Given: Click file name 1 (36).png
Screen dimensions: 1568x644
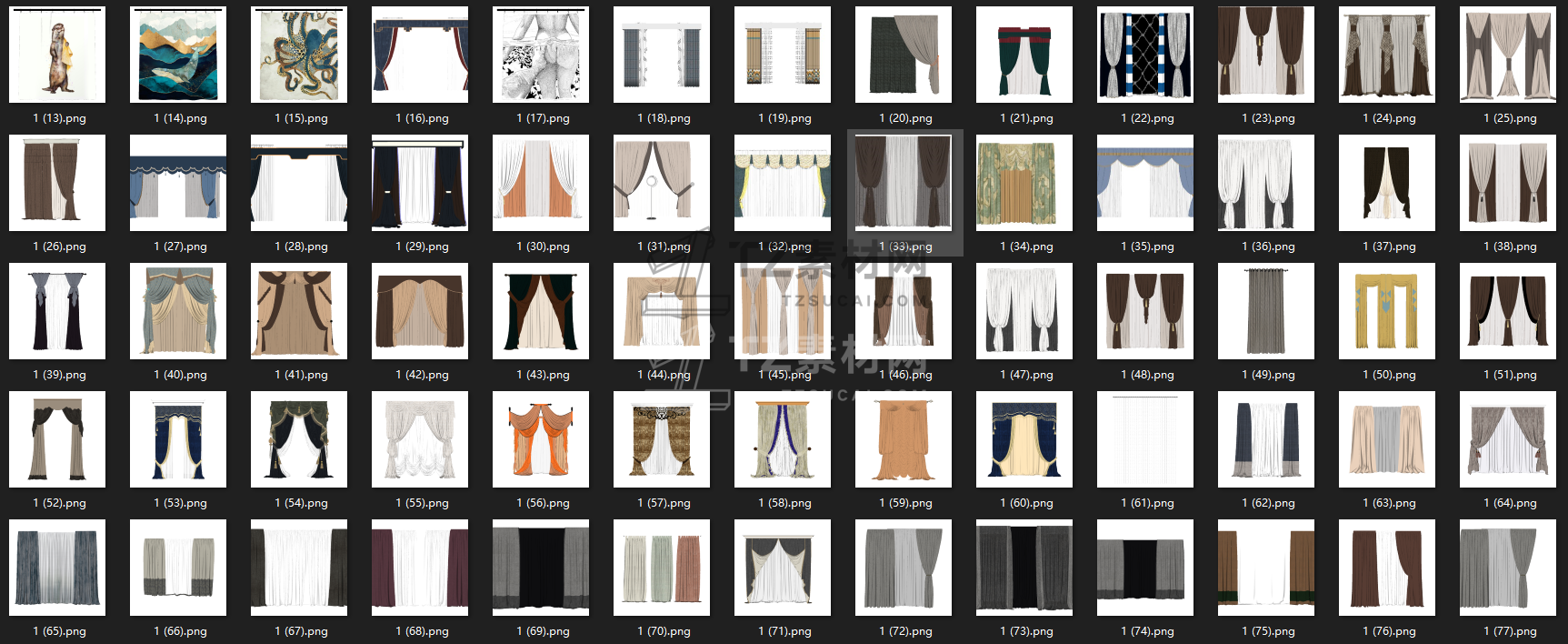Looking at the screenshot, I should pyautogui.click(x=1268, y=247).
